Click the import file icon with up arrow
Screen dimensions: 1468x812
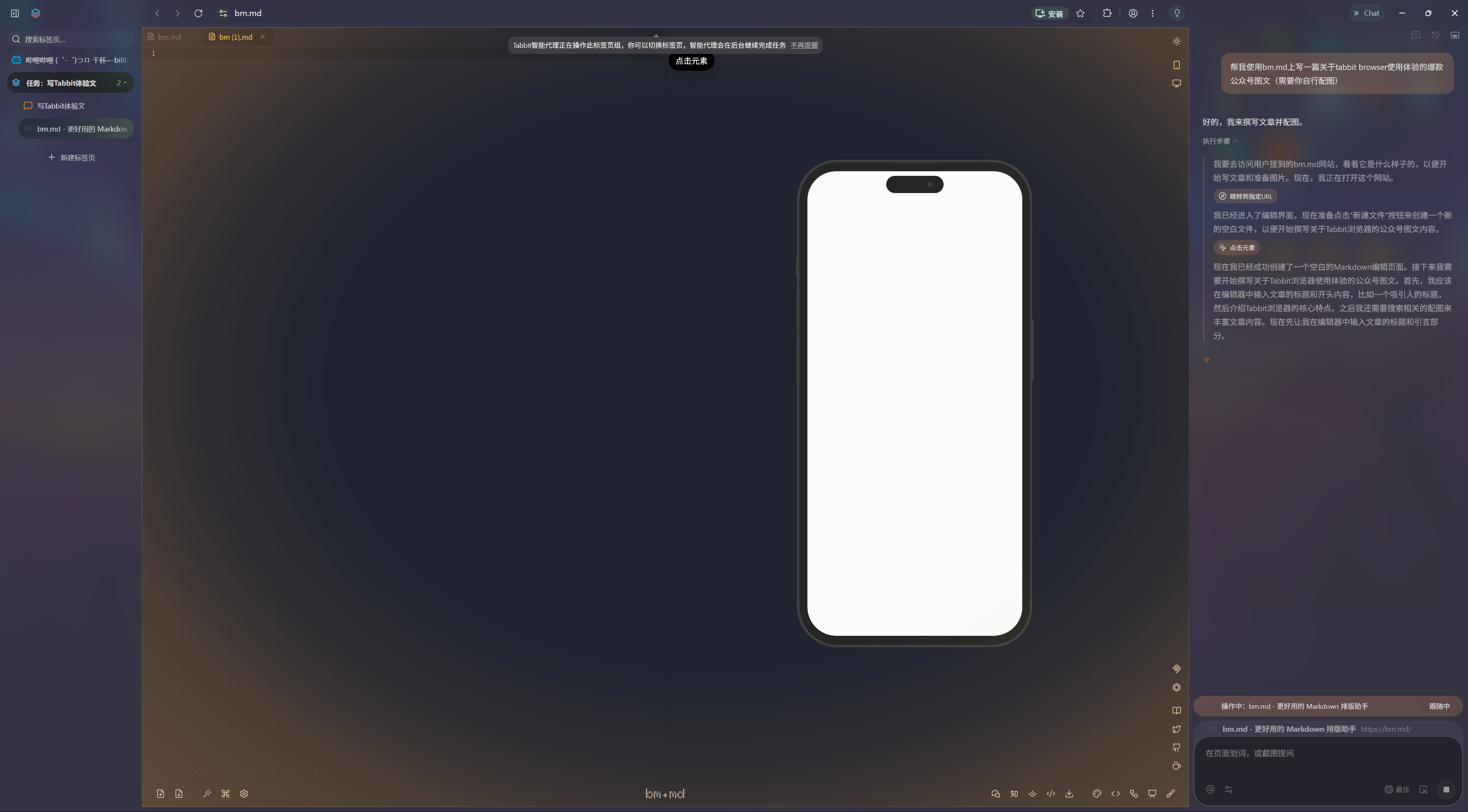(161, 794)
